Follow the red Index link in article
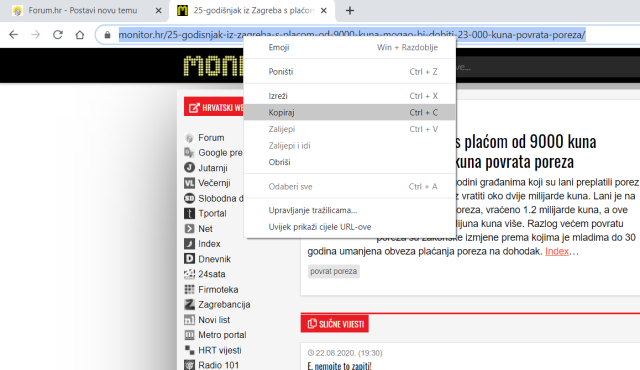Image resolution: width=640 pixels, height=370 pixels. click(557, 251)
